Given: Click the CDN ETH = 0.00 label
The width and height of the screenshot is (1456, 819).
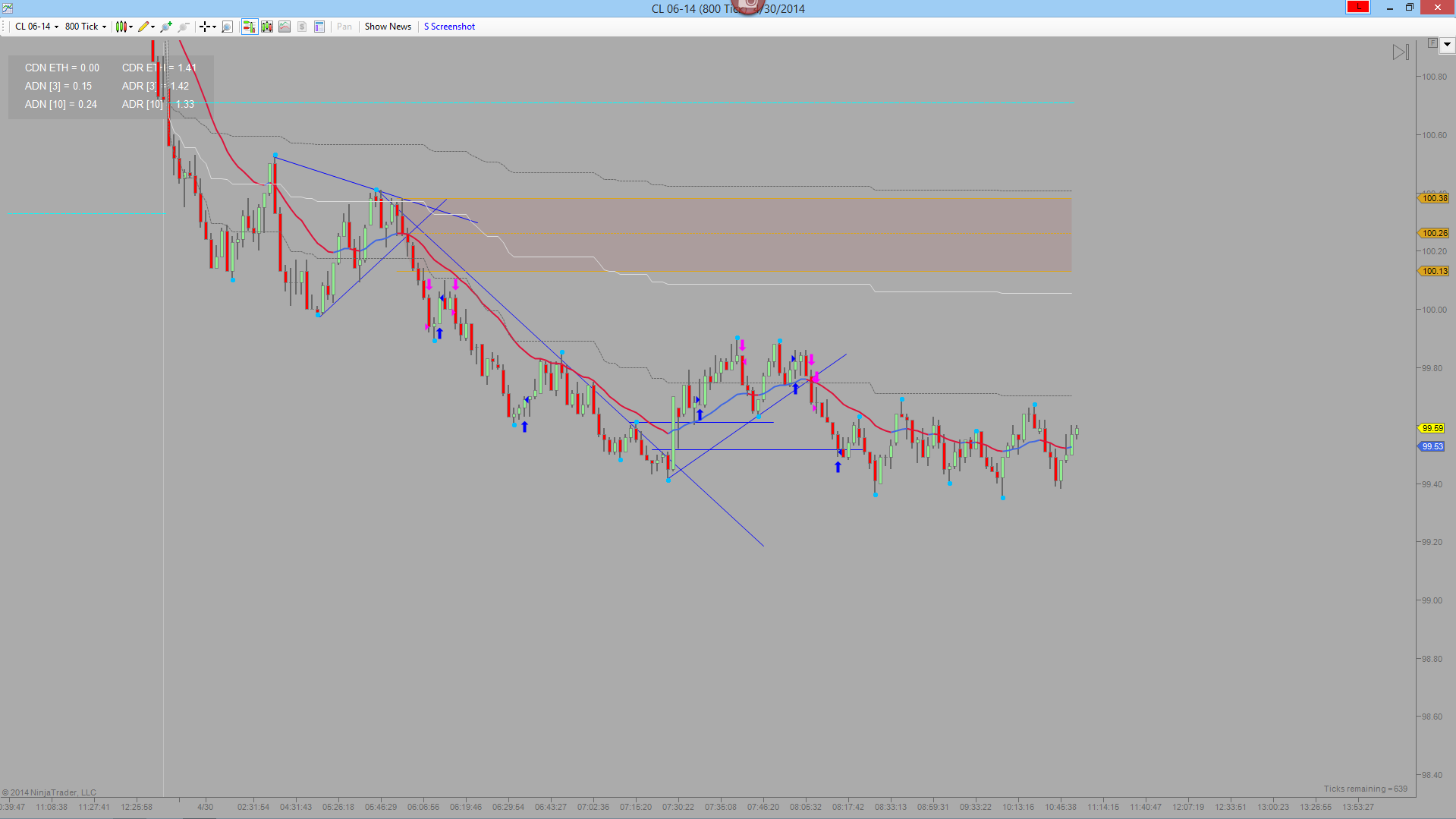Looking at the screenshot, I should 62,68.
